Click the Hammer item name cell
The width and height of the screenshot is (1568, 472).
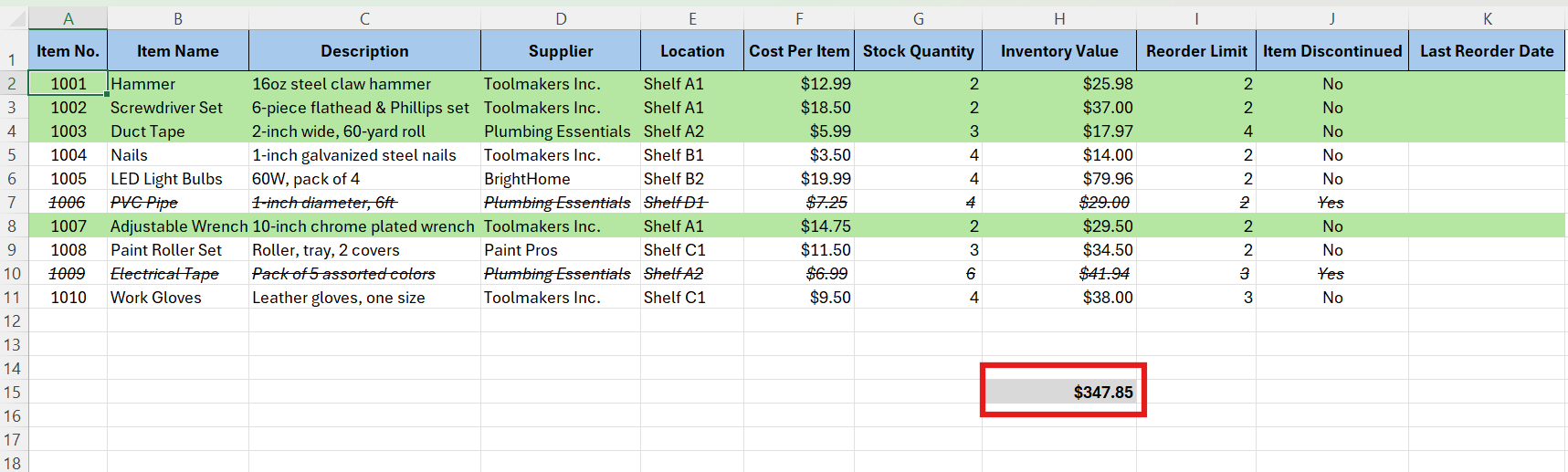(177, 84)
